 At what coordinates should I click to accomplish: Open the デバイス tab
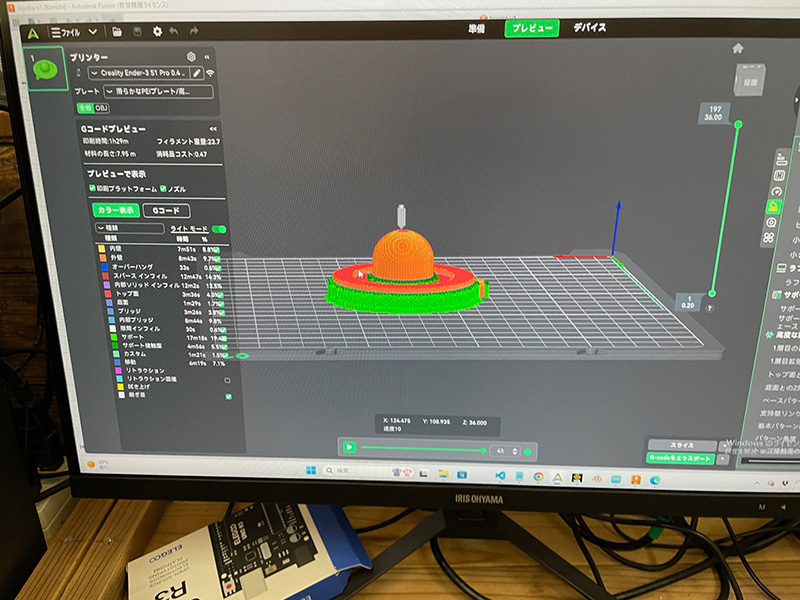(589, 27)
